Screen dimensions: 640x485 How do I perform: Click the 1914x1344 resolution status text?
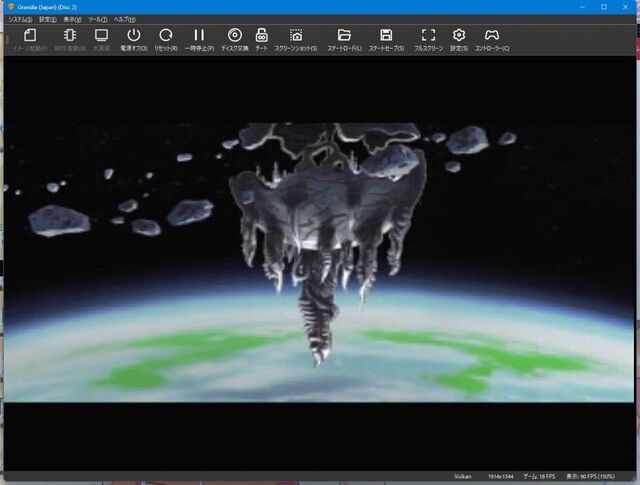(500, 476)
